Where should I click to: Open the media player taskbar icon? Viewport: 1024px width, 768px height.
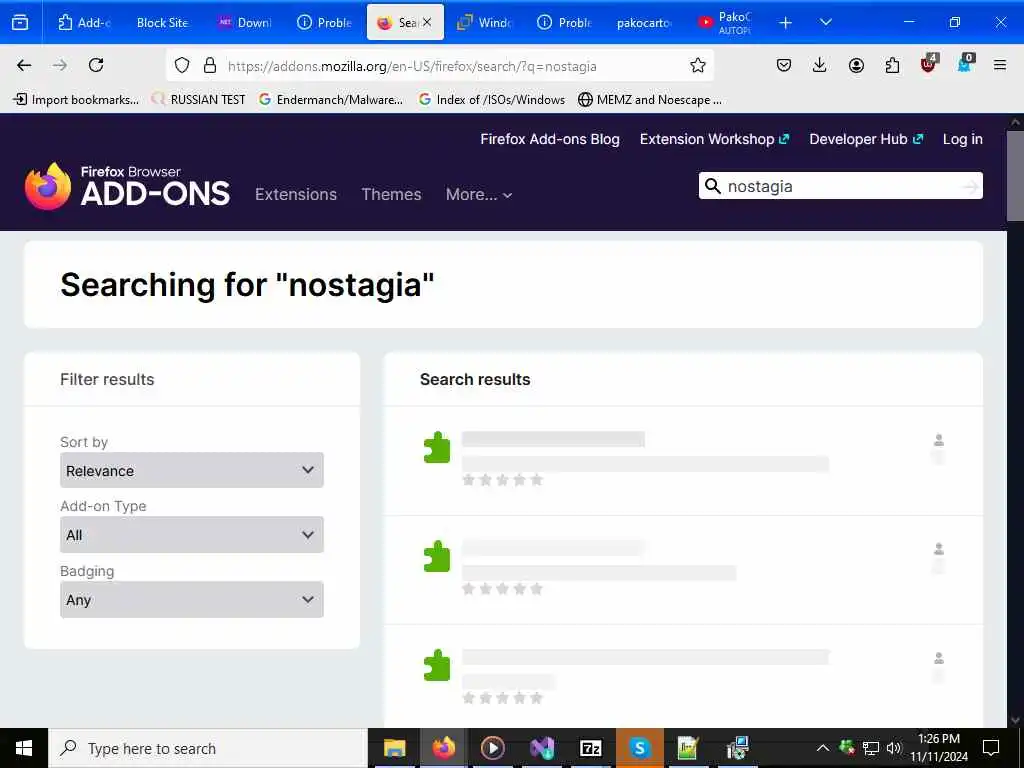(492, 748)
